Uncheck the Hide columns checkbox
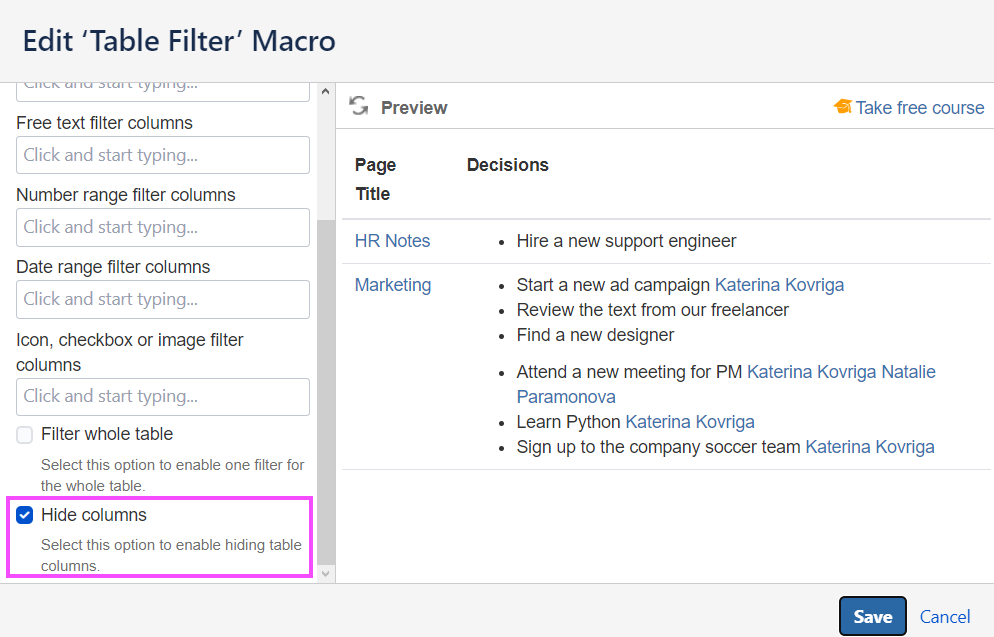 [x=25, y=516]
